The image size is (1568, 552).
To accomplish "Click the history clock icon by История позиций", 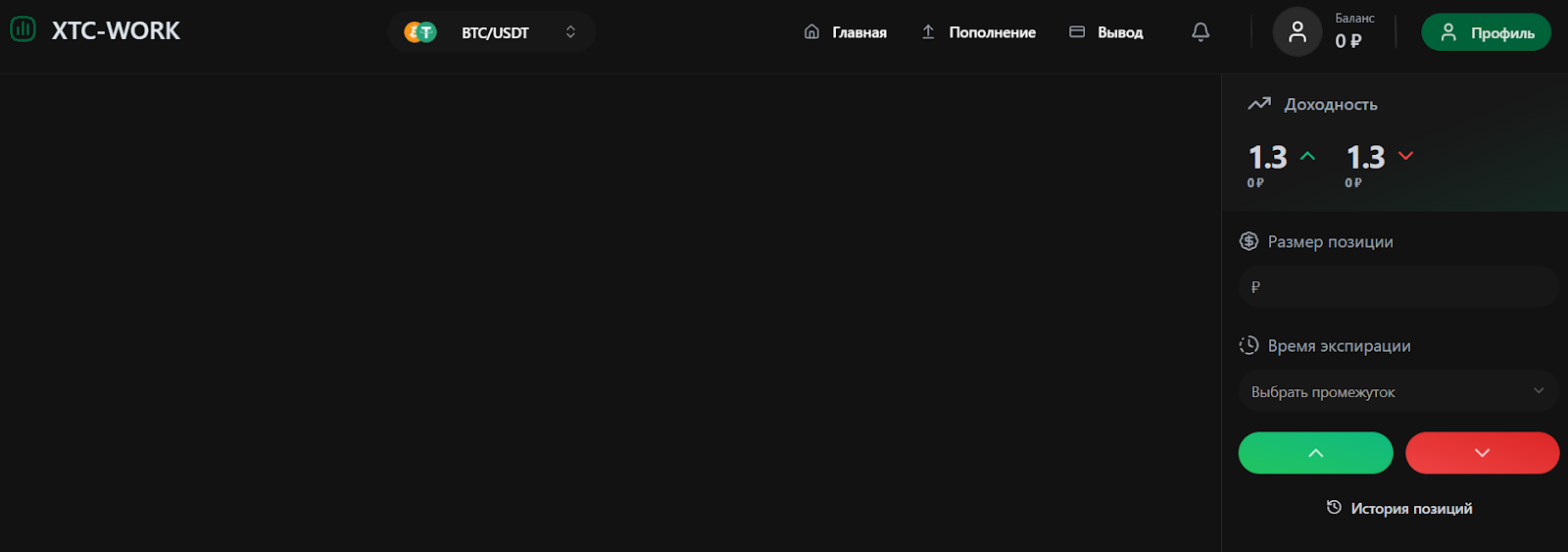I will click(1334, 507).
